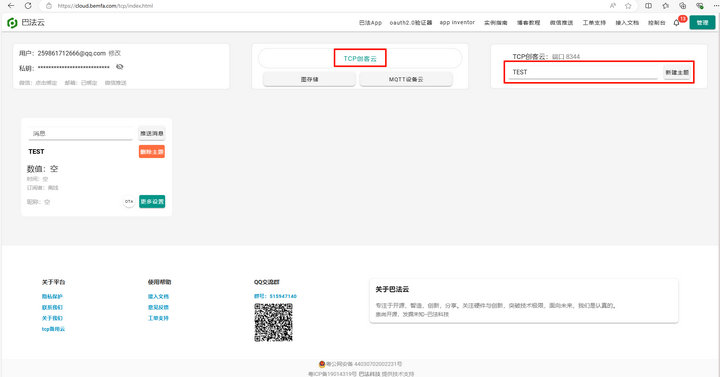Click the orange 删除主题 button

pyautogui.click(x=152, y=152)
